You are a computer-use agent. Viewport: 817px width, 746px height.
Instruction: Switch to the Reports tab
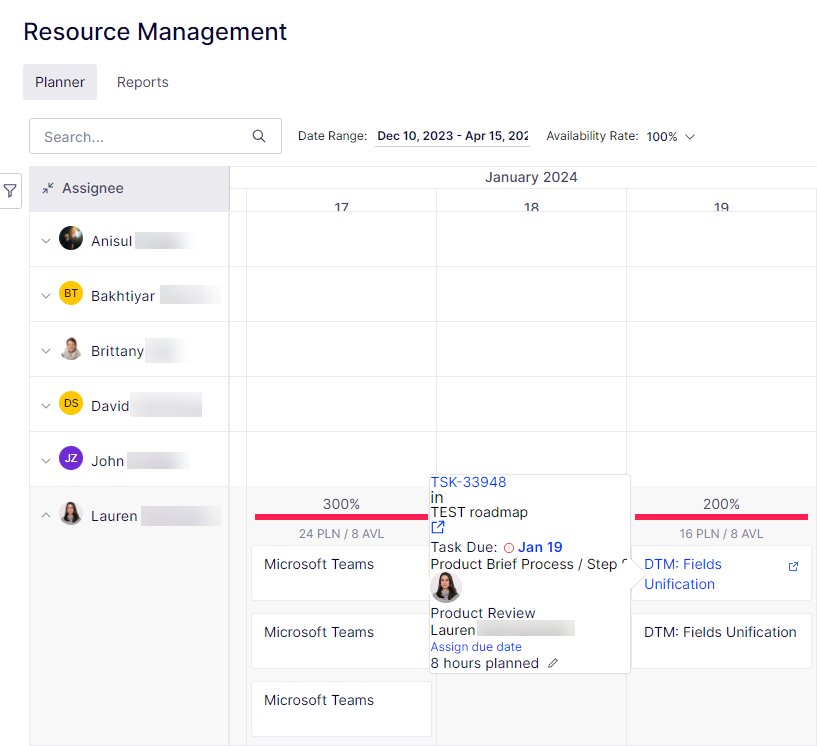[x=143, y=82]
